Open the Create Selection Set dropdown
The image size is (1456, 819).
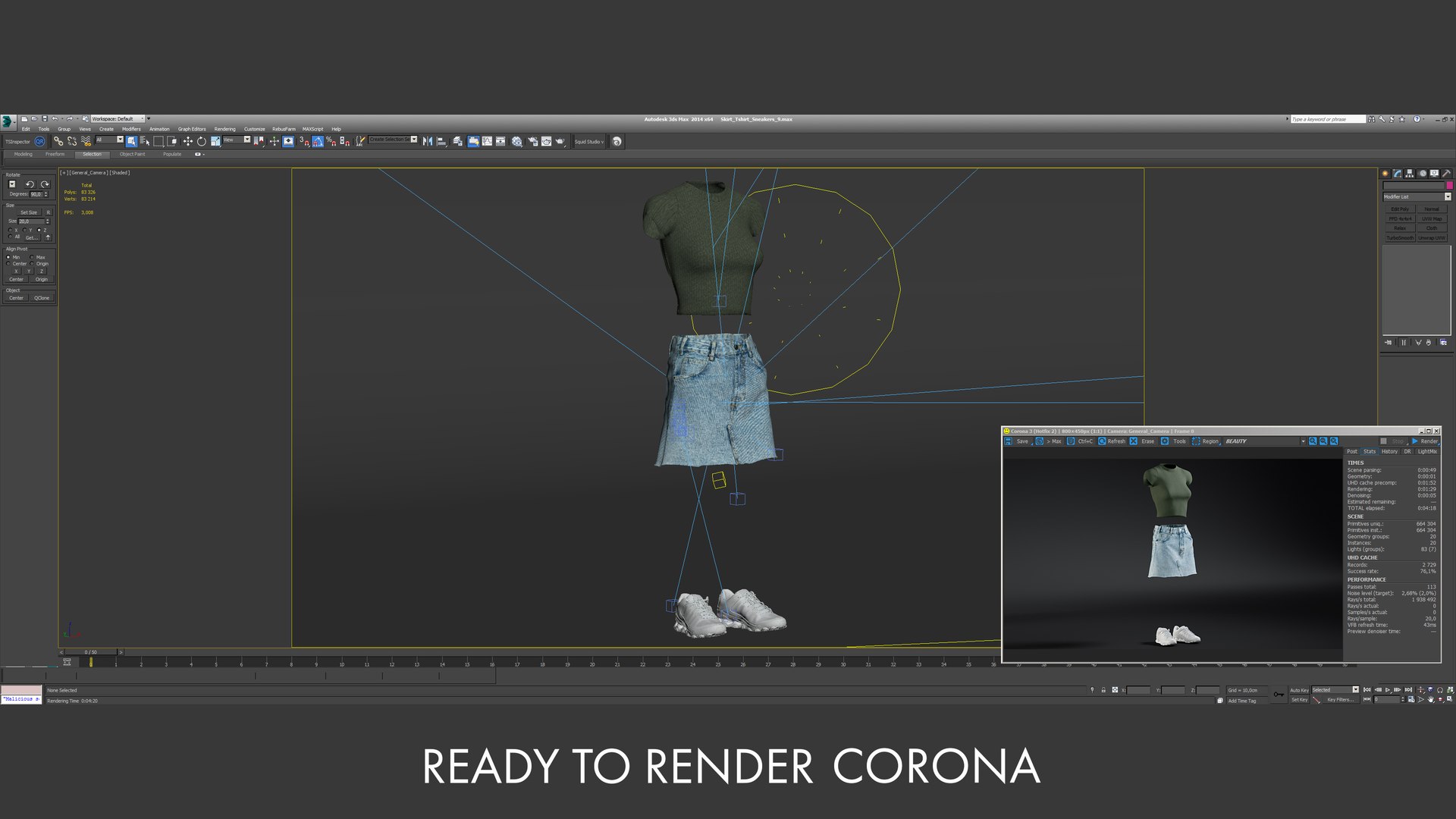(x=393, y=140)
